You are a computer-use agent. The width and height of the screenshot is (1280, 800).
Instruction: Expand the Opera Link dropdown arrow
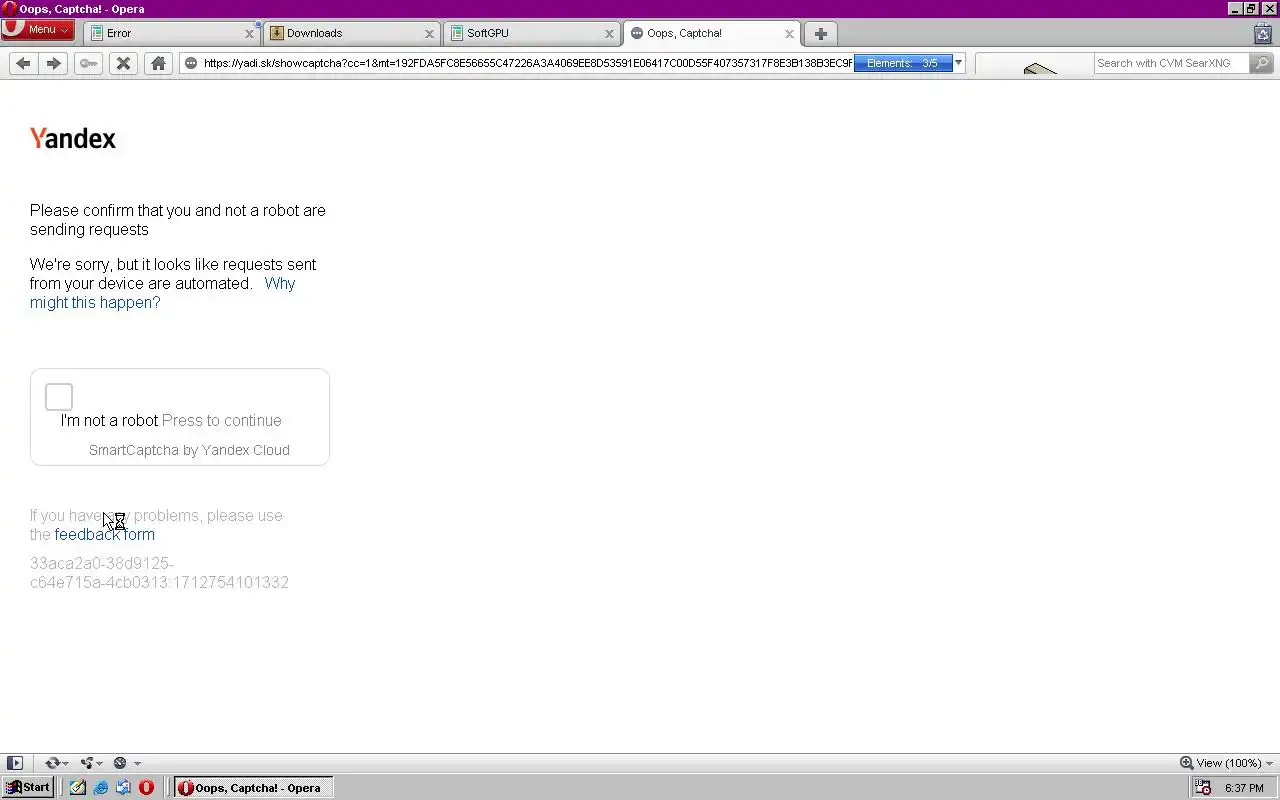[65, 763]
